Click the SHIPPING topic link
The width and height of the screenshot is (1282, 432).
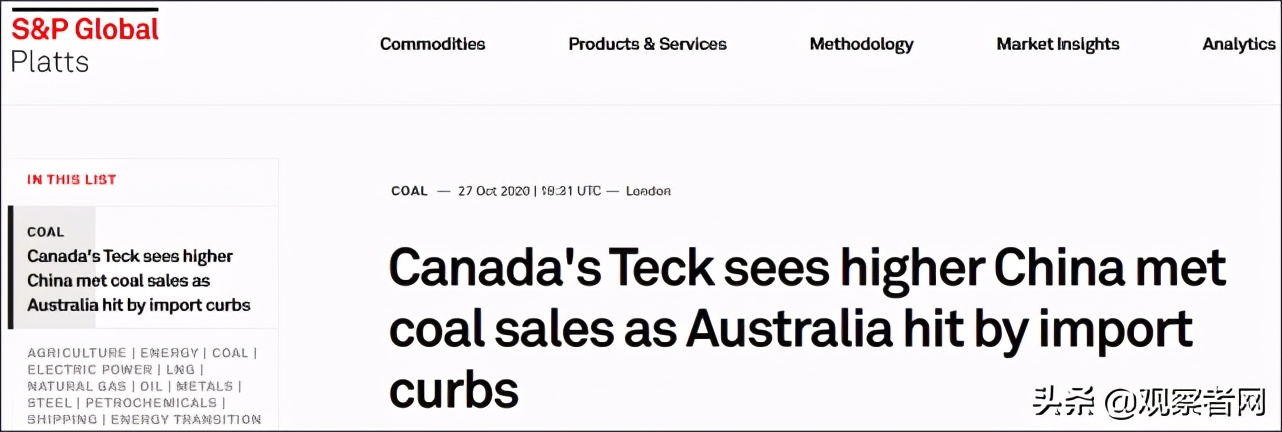point(62,420)
